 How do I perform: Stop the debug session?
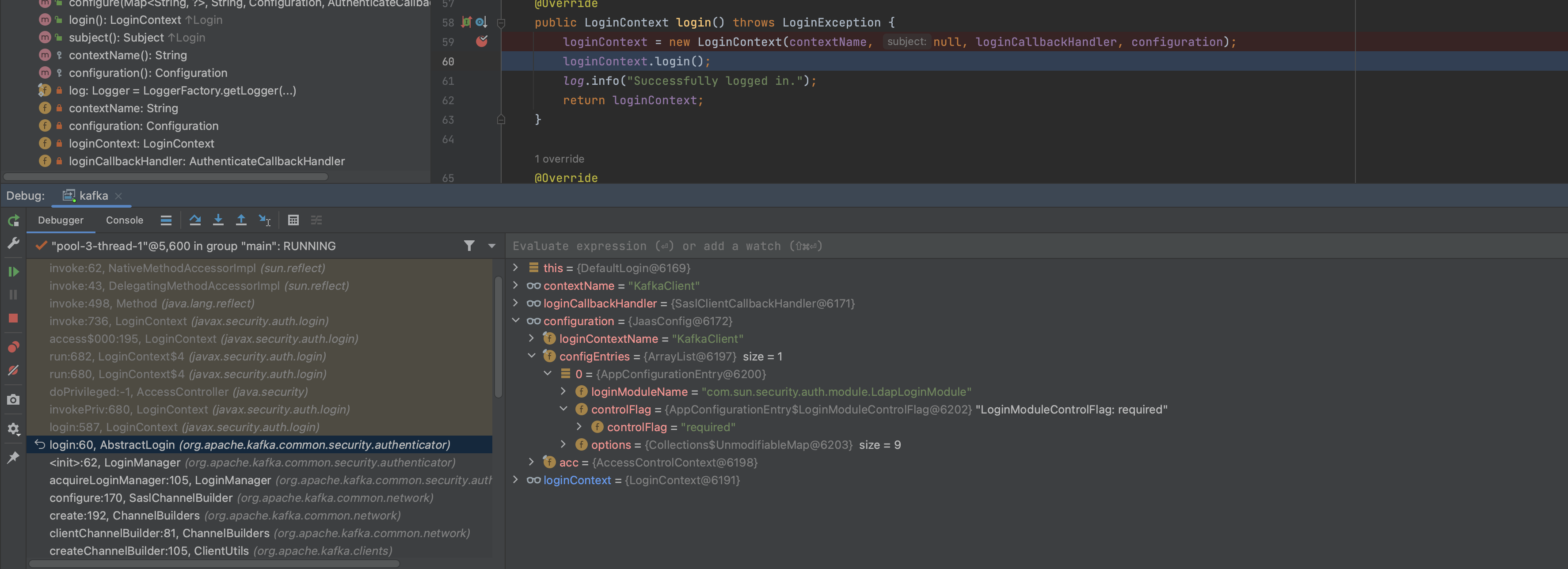pyautogui.click(x=13, y=318)
